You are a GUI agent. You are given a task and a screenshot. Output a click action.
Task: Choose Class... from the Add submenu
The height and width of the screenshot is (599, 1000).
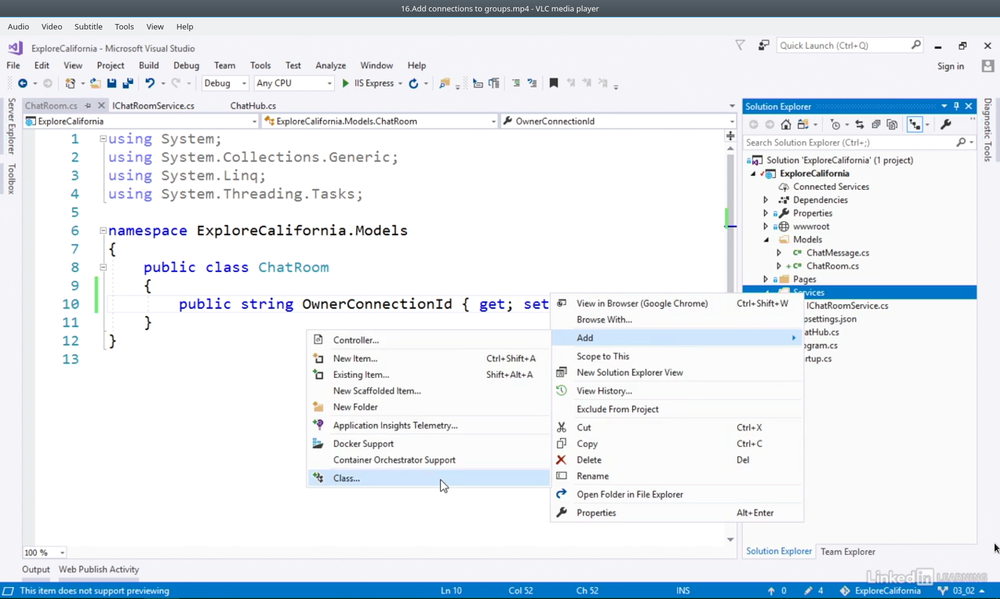429,478
